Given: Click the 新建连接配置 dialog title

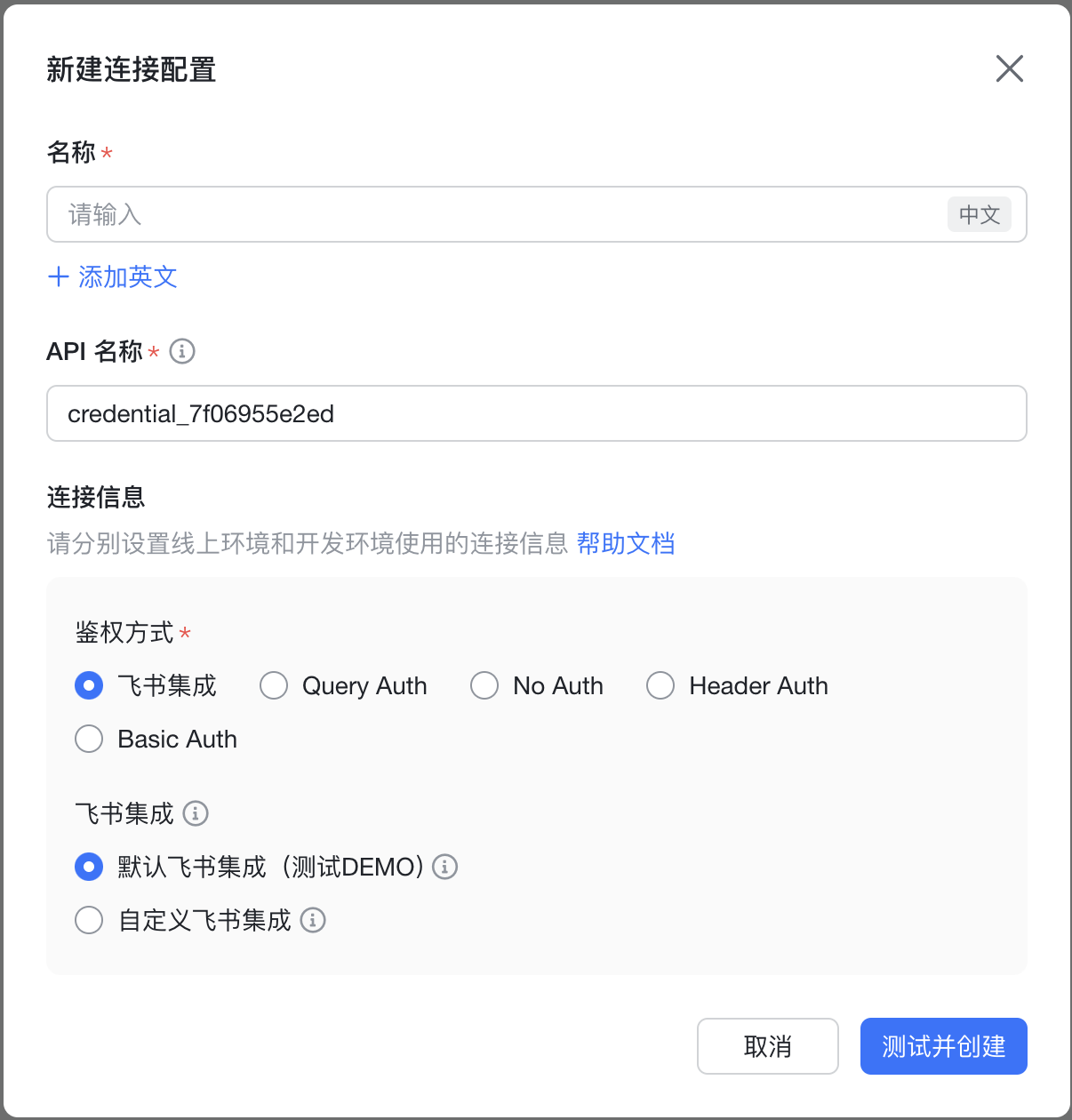Looking at the screenshot, I should 132,69.
